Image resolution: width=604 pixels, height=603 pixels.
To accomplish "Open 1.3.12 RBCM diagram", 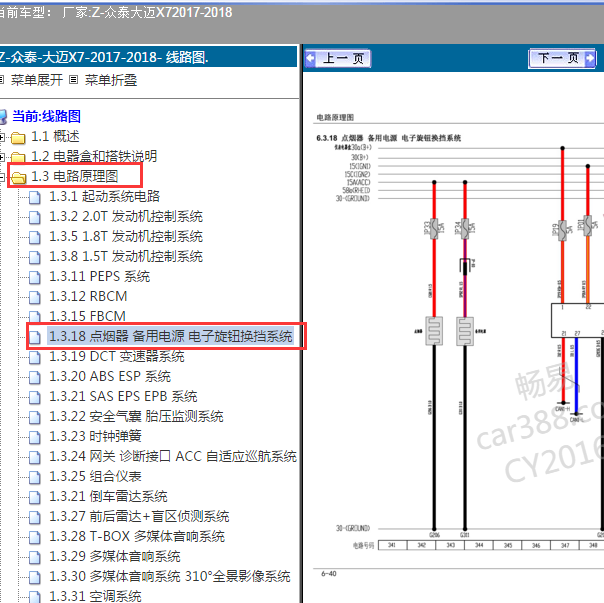I will point(88,296).
